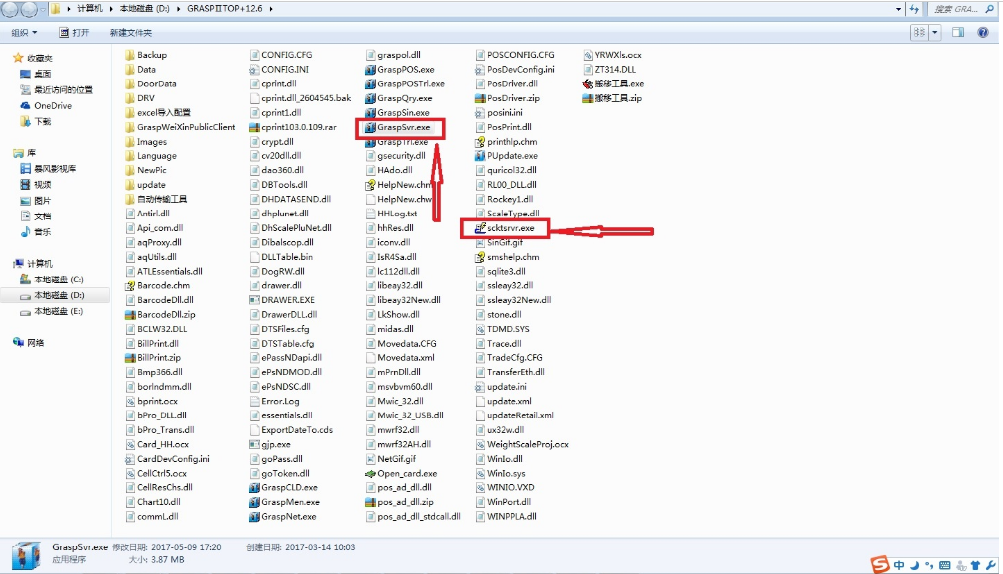Select GraspMen.exe icon
Image resolution: width=1003 pixels, height=574 pixels.
(254, 502)
